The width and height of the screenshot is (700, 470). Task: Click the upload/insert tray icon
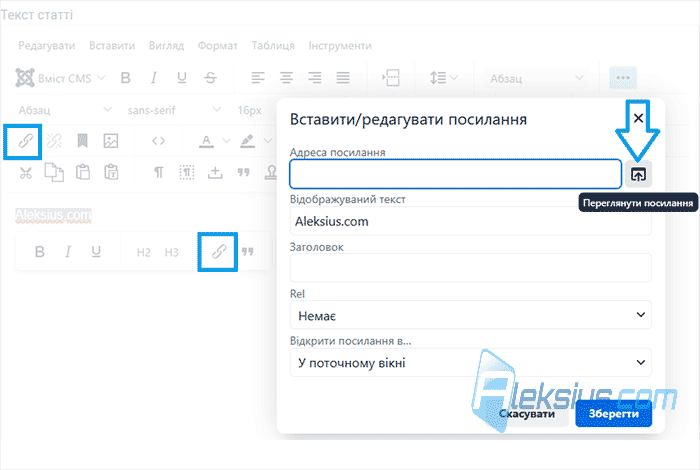point(215,172)
